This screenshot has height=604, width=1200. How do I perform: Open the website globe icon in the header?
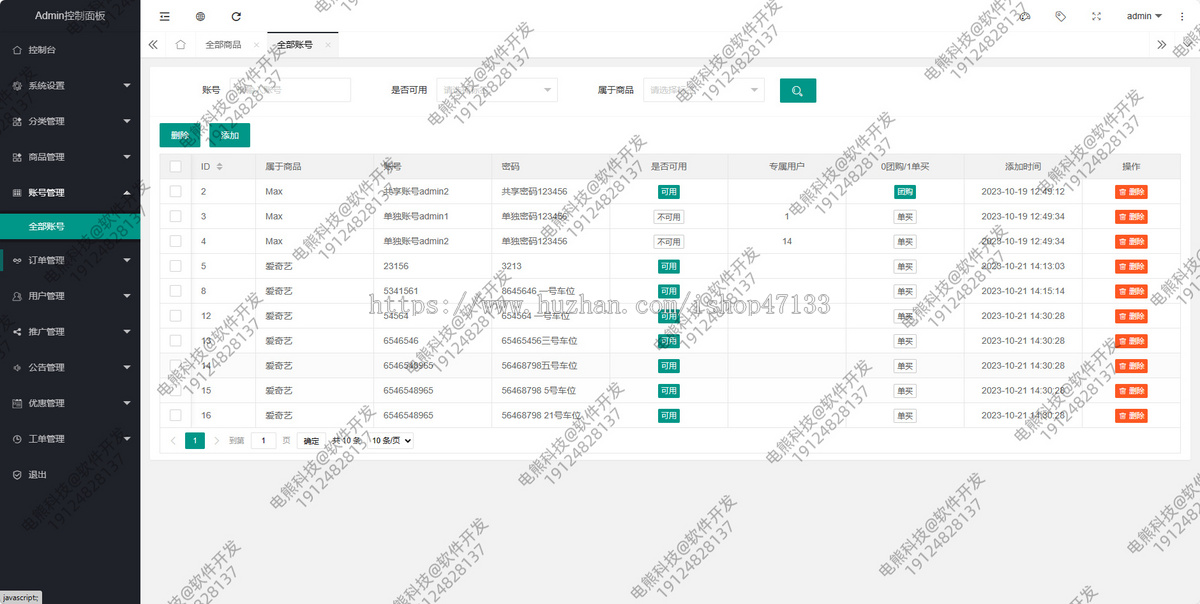point(200,16)
